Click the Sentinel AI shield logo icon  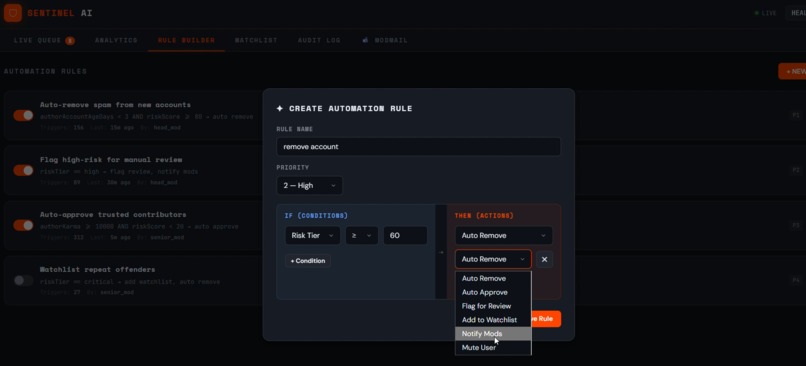13,13
